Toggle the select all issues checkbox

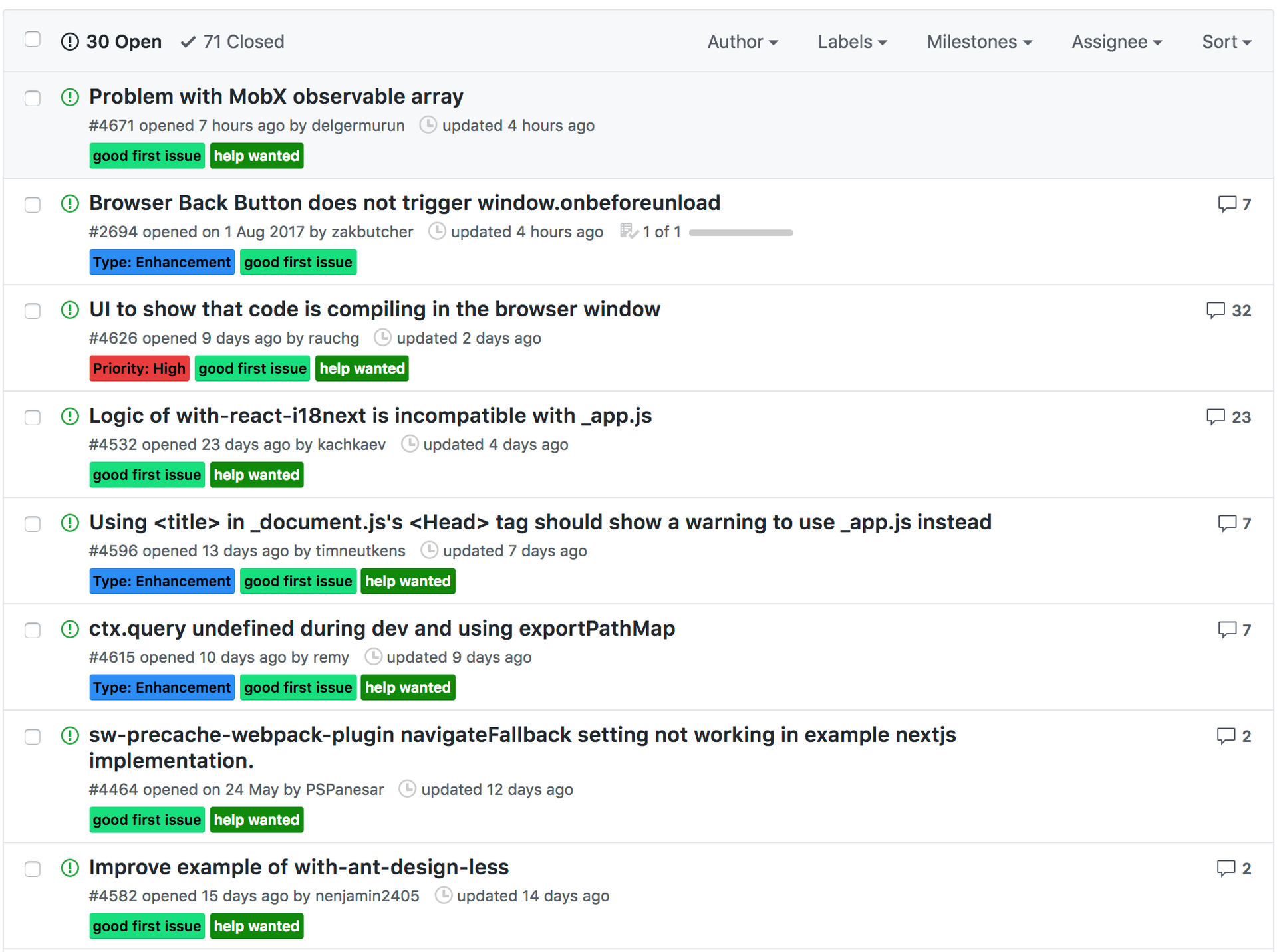coord(32,39)
